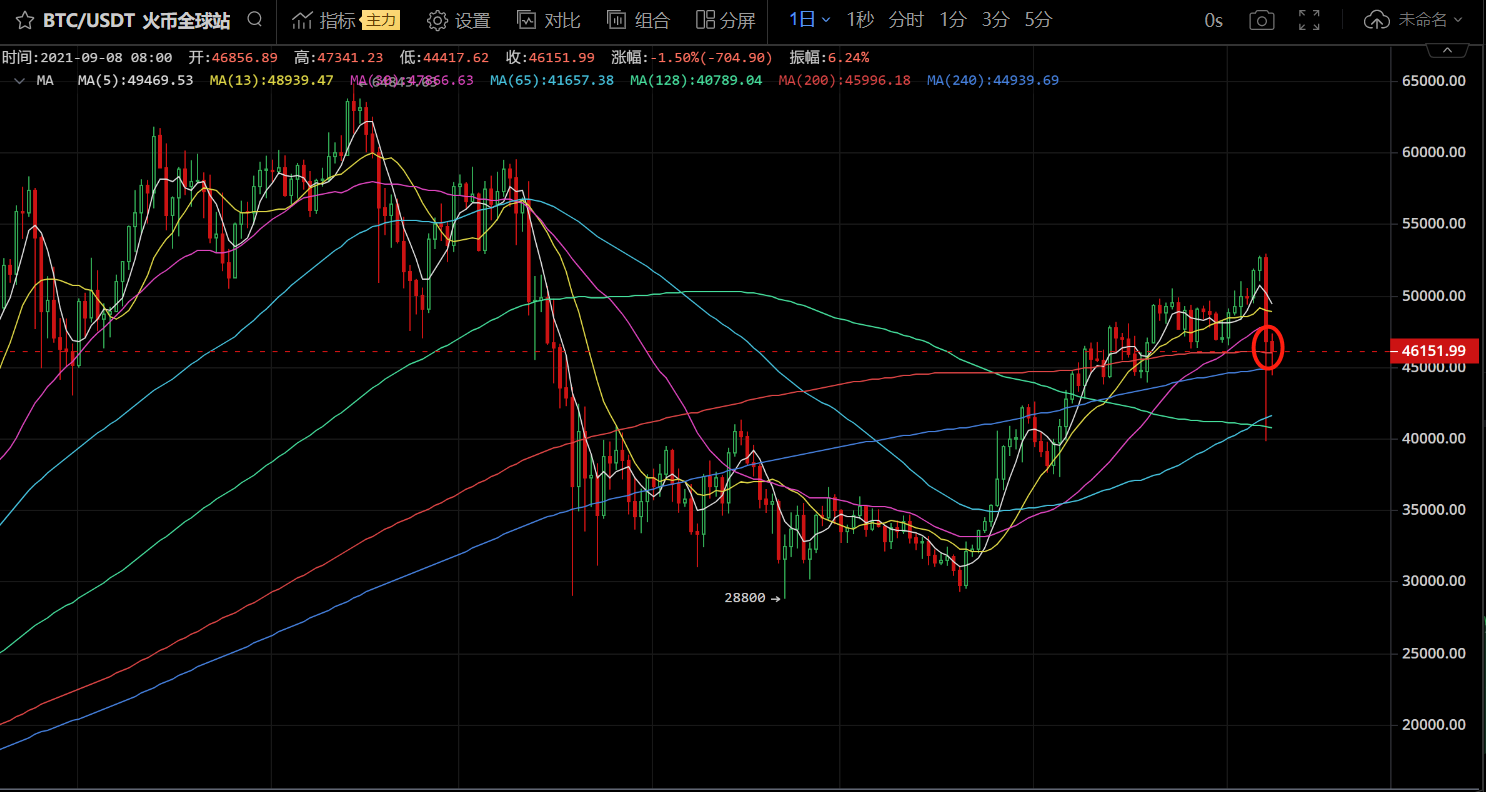1486x792 pixels.
Task: Click the 振幅:6.24% amplitude readout
Action: coord(829,58)
